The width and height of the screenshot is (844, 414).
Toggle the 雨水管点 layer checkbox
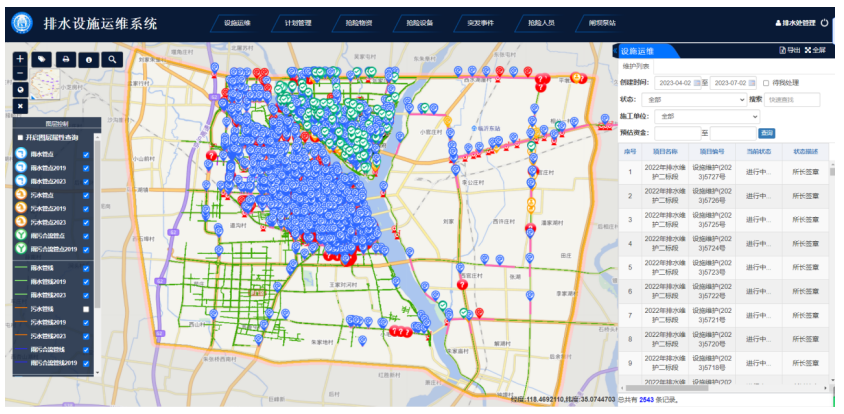pos(86,155)
